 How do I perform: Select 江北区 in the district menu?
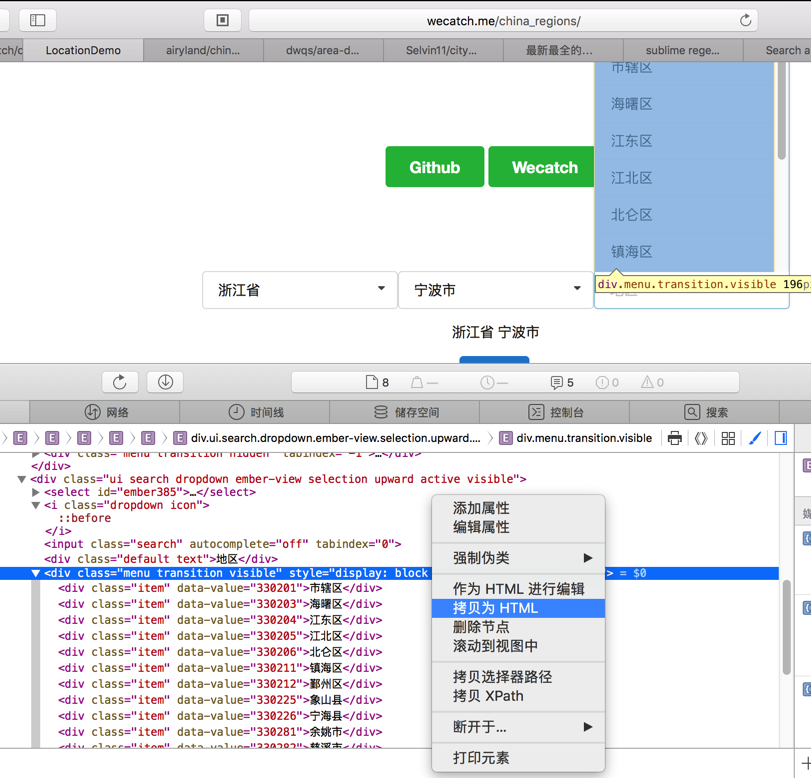(x=684, y=178)
